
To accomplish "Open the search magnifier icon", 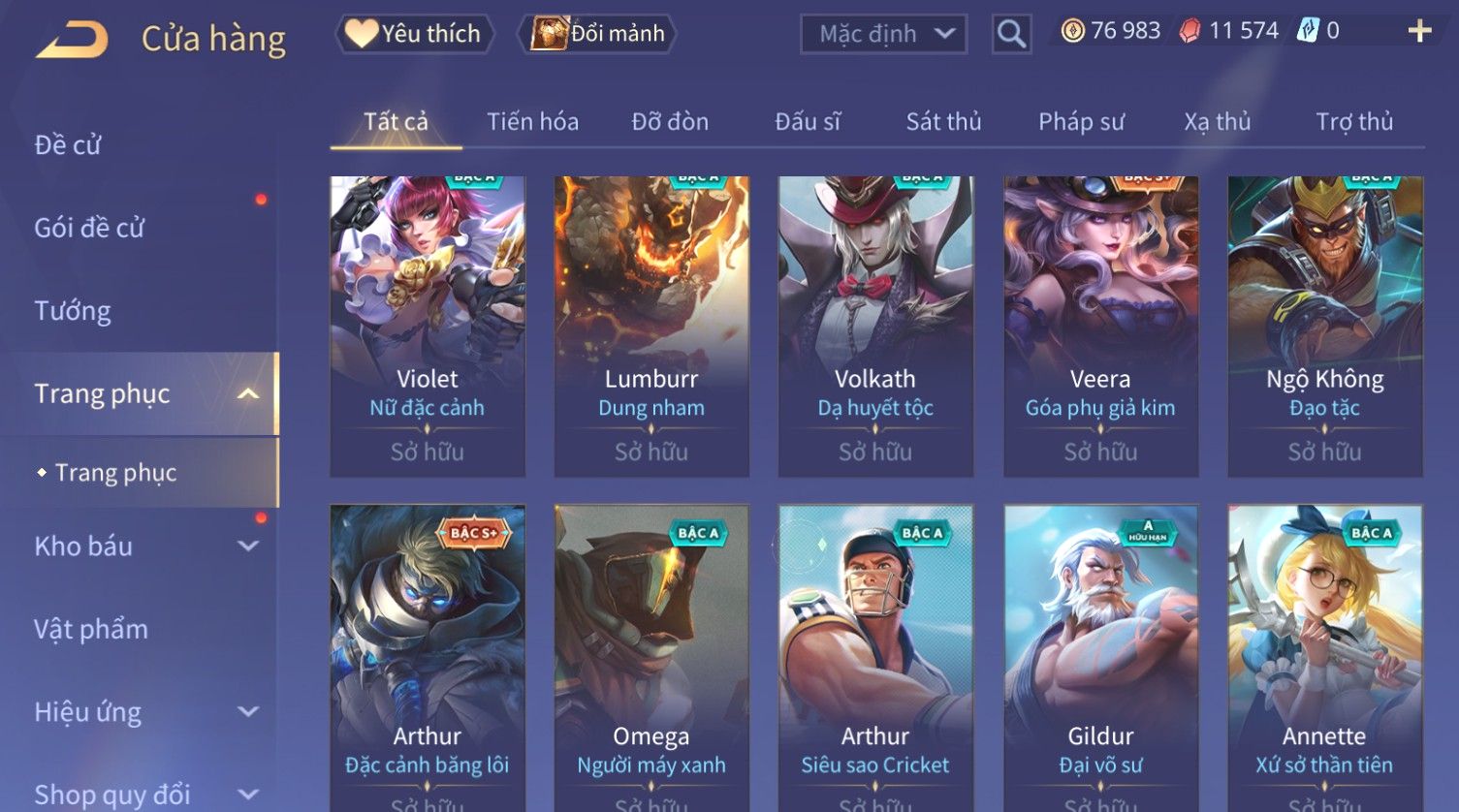I will (1011, 34).
